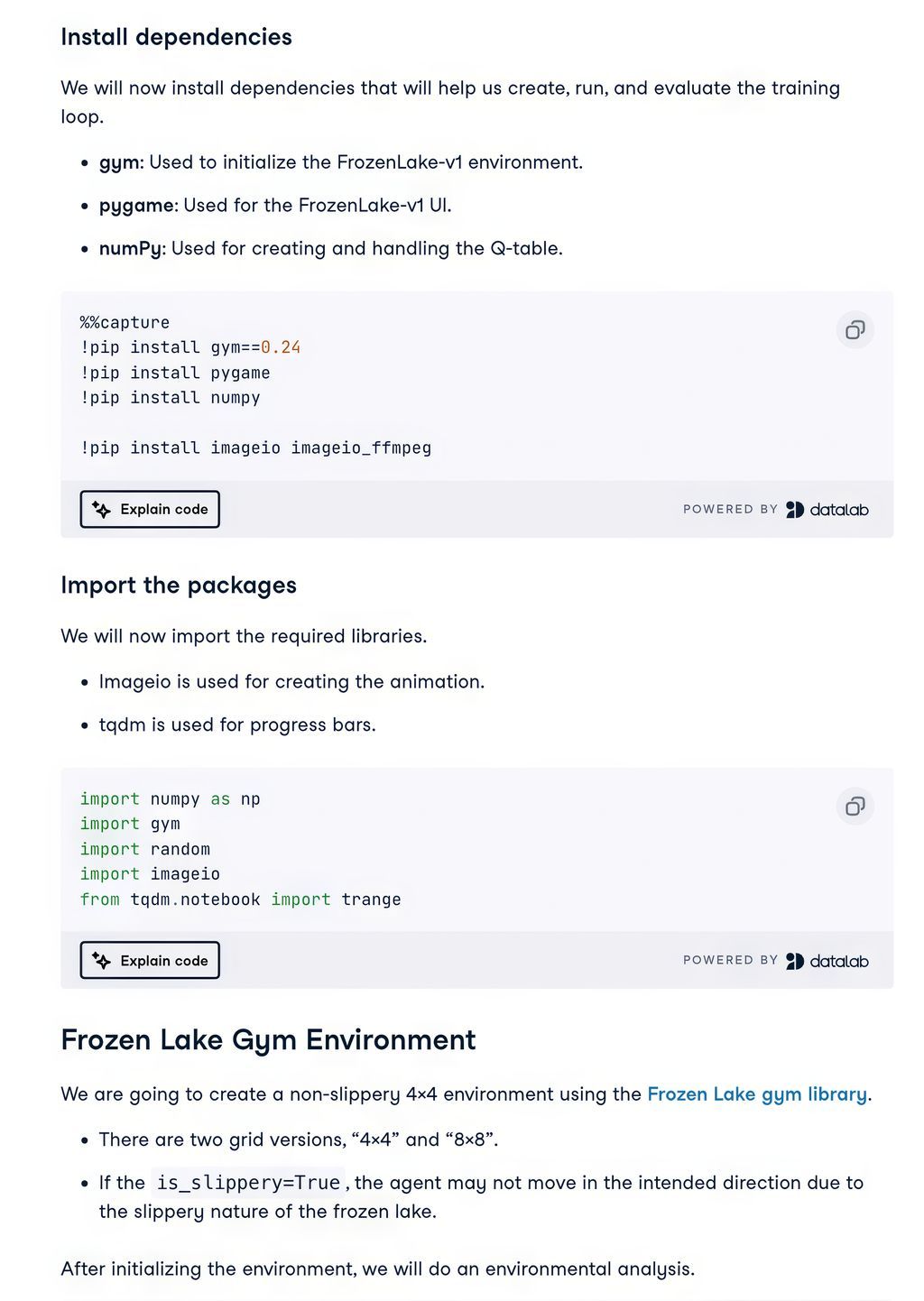Click sparkle icon under import code block
Image resolution: width=924 pixels, height=1301 pixels.
pos(102,961)
